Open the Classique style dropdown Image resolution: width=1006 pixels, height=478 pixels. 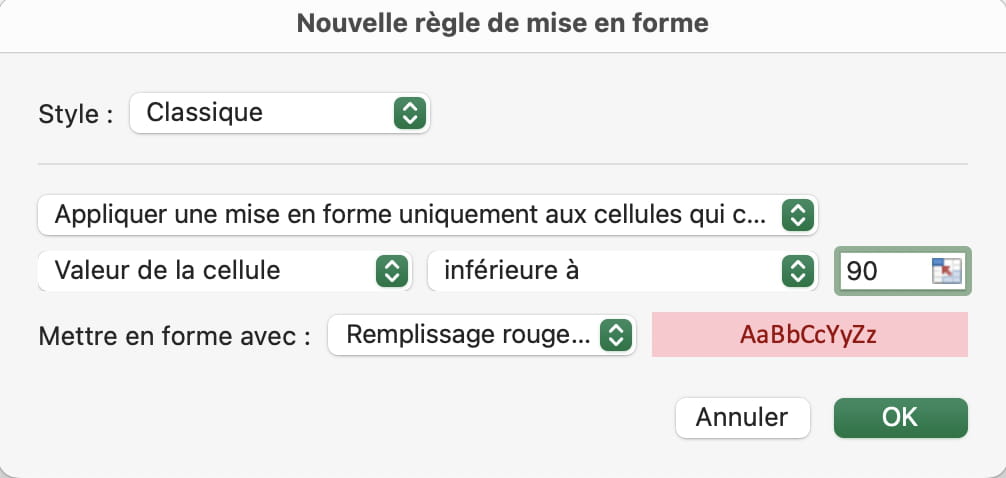tap(280, 114)
